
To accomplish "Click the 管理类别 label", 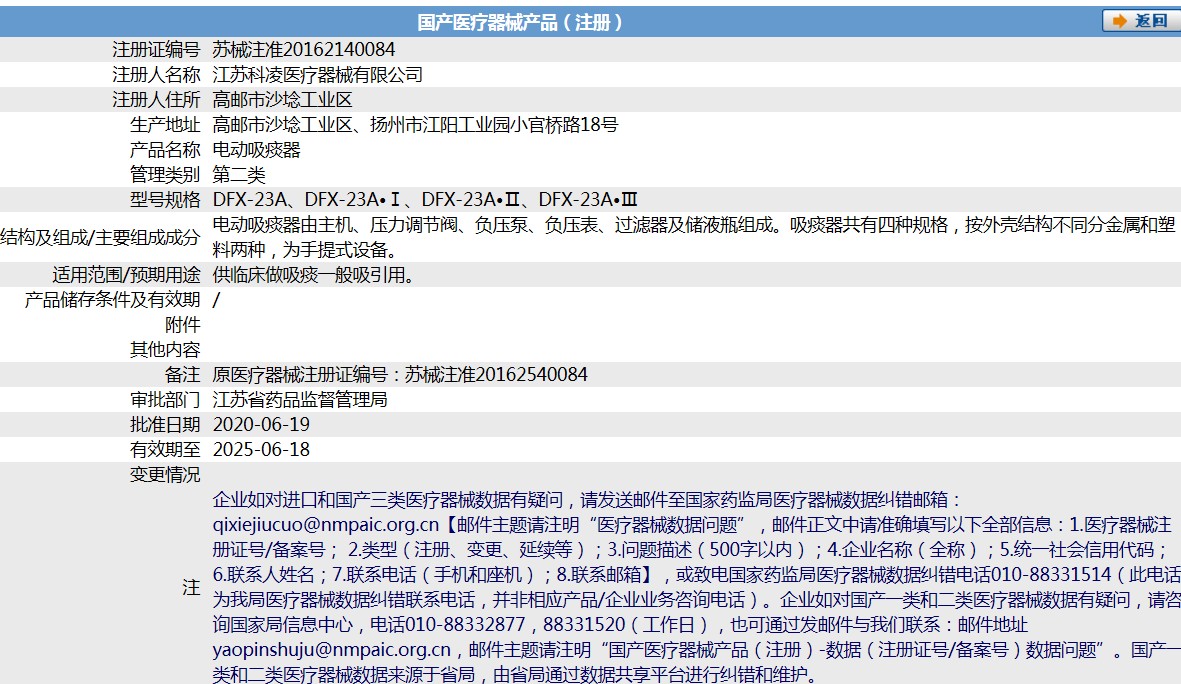I will [165, 175].
